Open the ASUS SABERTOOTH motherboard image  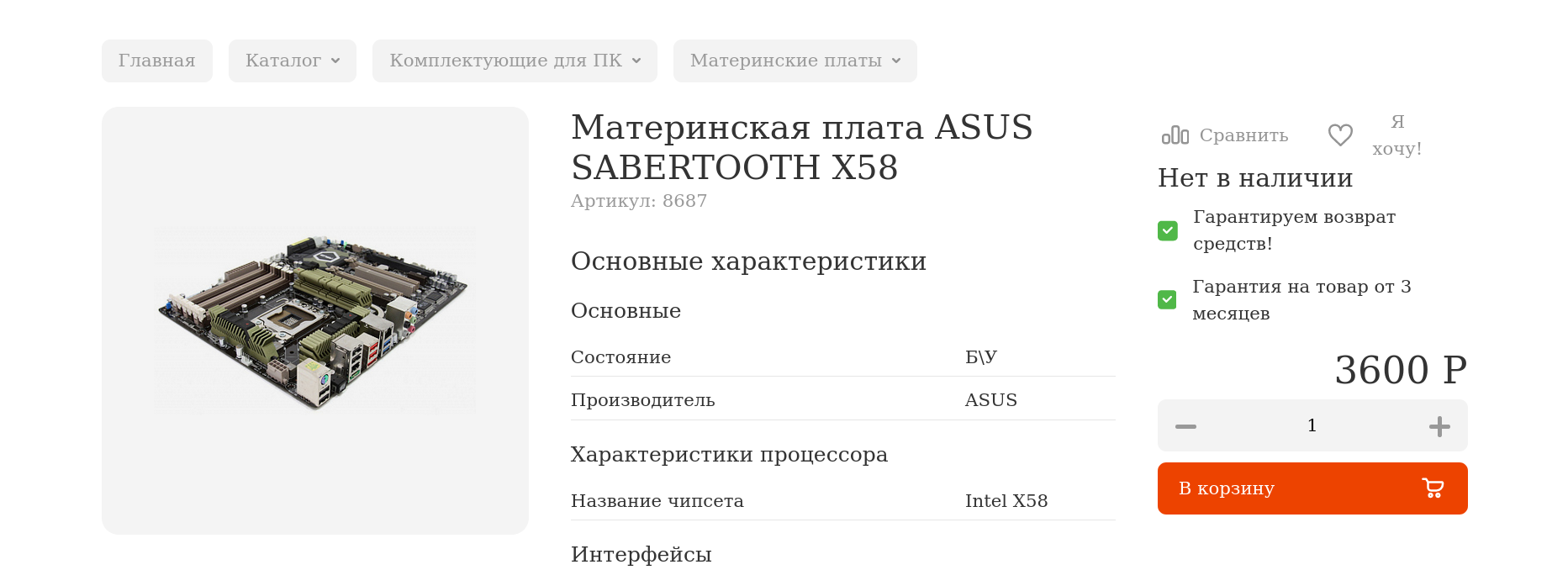315,320
